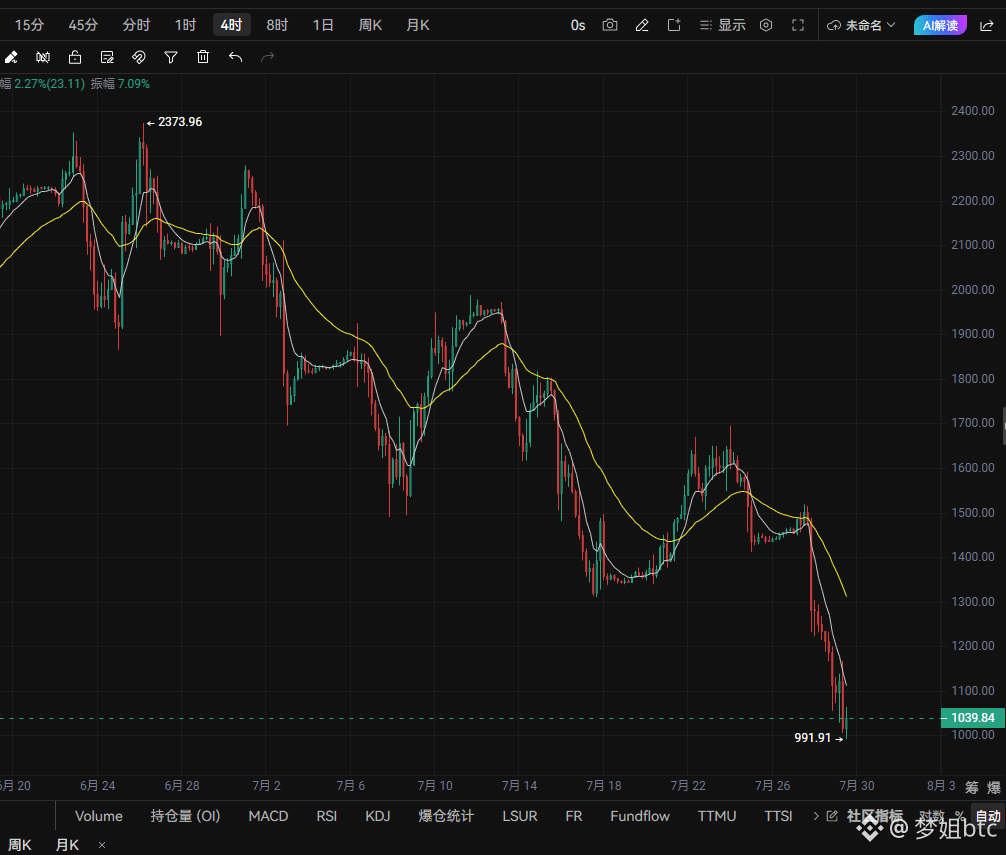The image size is (1006, 855).
Task: Click the 振幅 7.09% readout
Action: [x=120, y=84]
